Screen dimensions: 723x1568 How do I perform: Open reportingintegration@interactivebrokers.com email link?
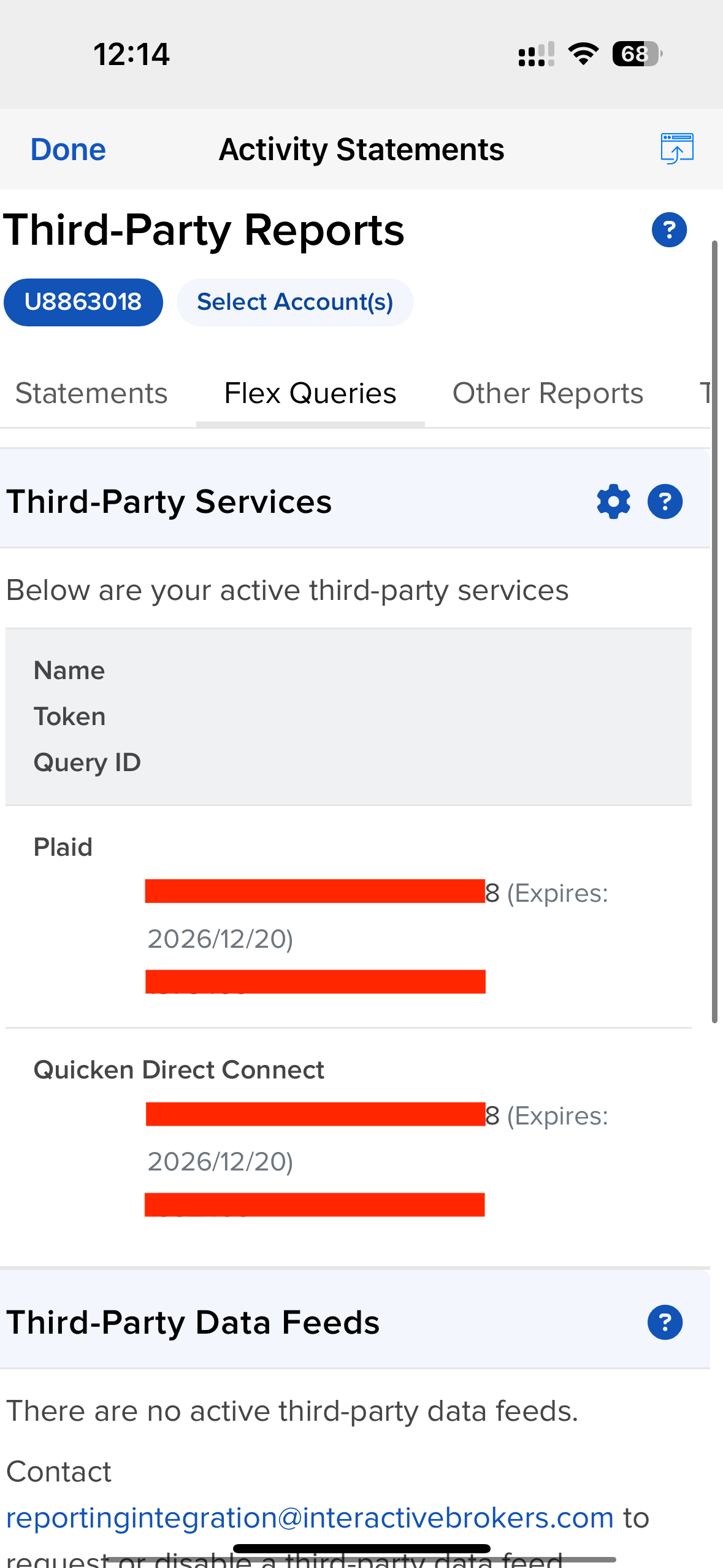pyautogui.click(x=310, y=1518)
